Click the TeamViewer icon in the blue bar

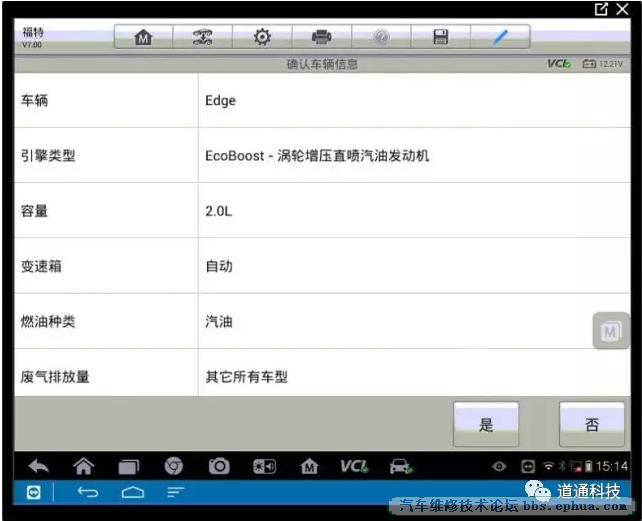pyautogui.click(x=34, y=492)
